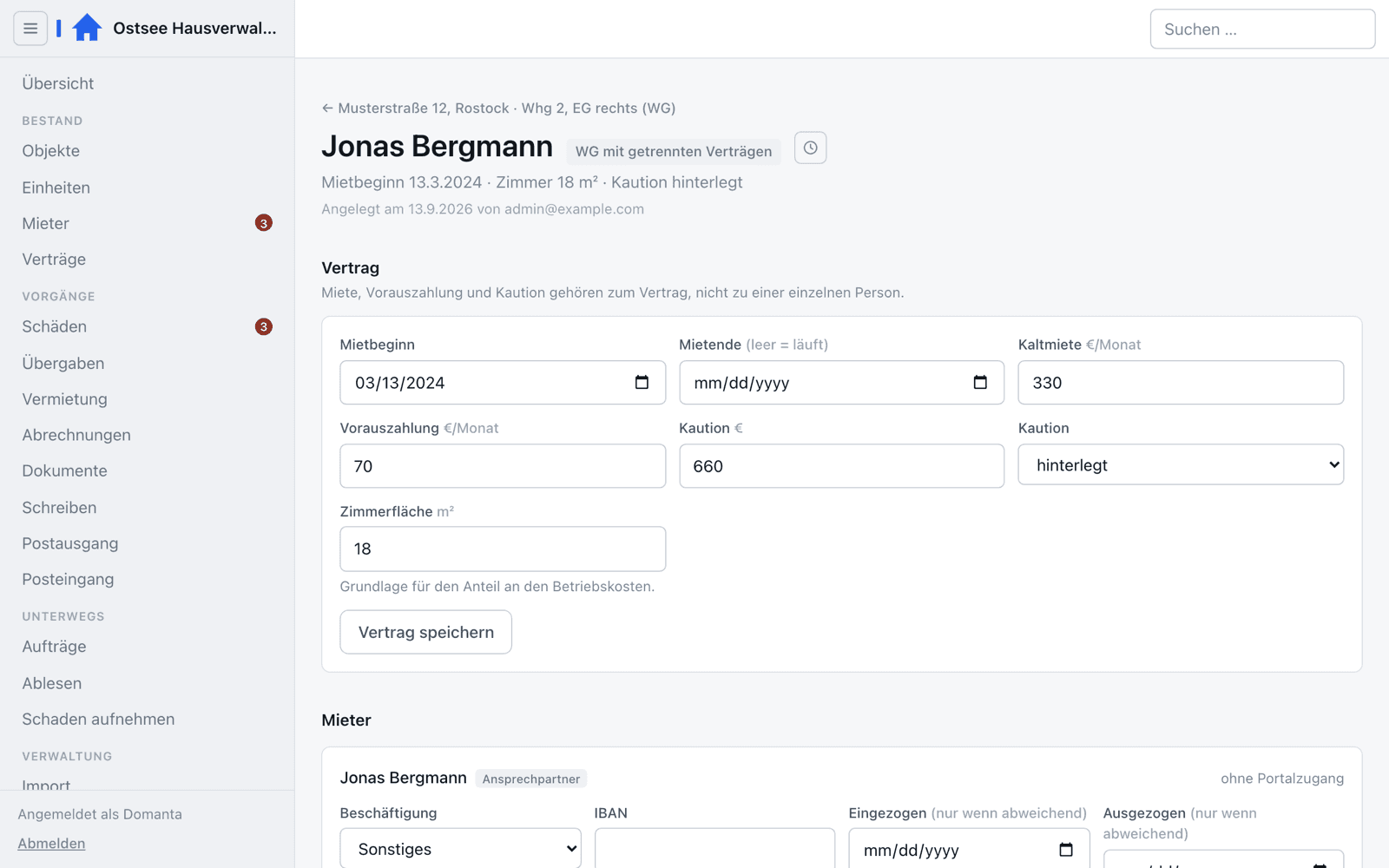Toggle the sidebar hamburger menu
This screenshot has height=868, width=1389.
click(30, 29)
